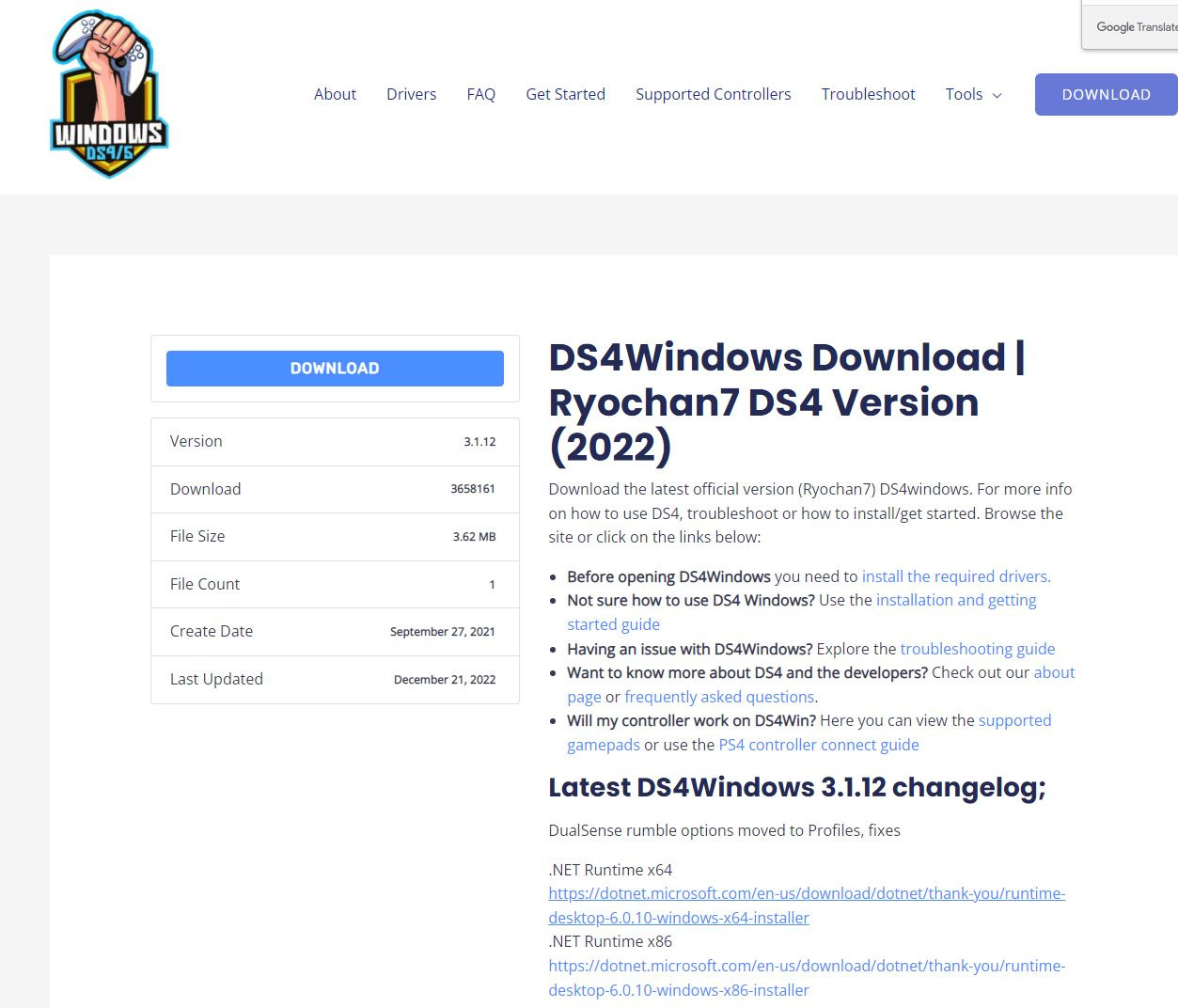Click the '.NET Runtime x64' label
Image resolution: width=1178 pixels, height=1008 pixels.
[x=610, y=870]
